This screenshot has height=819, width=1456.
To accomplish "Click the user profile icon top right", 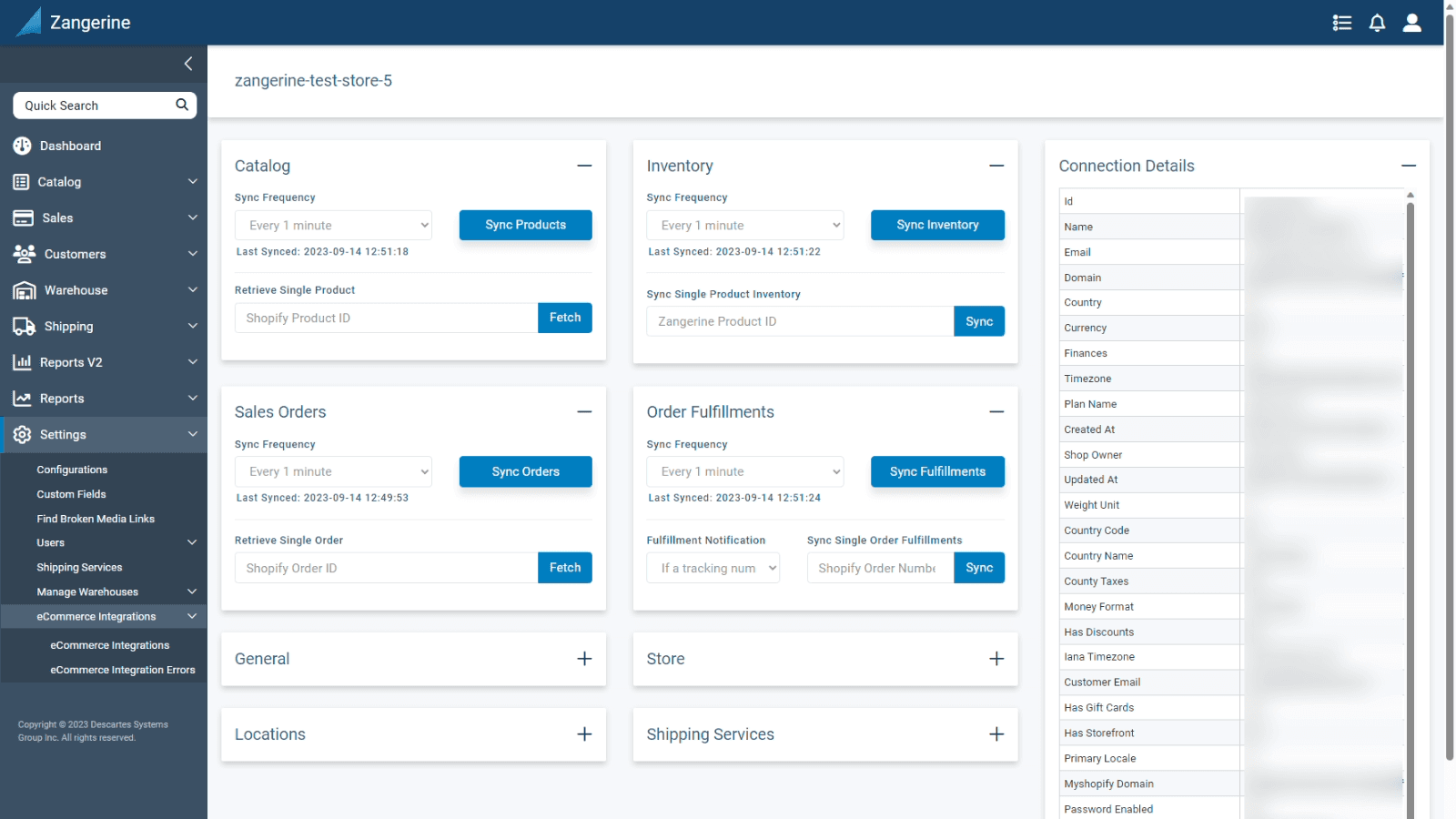I will [x=1411, y=23].
